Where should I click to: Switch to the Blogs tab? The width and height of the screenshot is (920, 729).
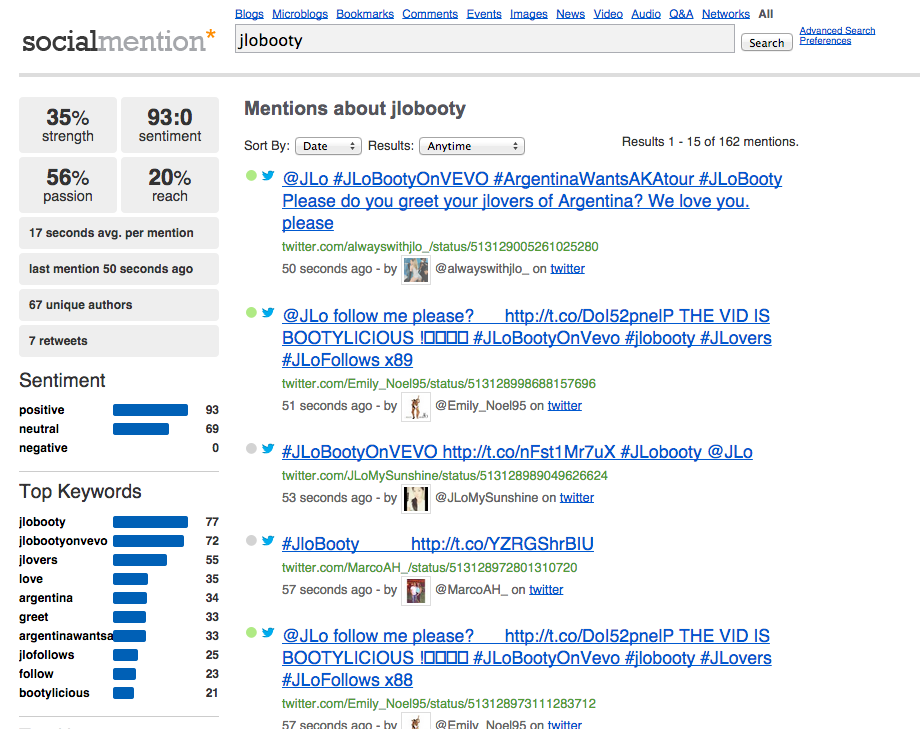pyautogui.click(x=249, y=14)
